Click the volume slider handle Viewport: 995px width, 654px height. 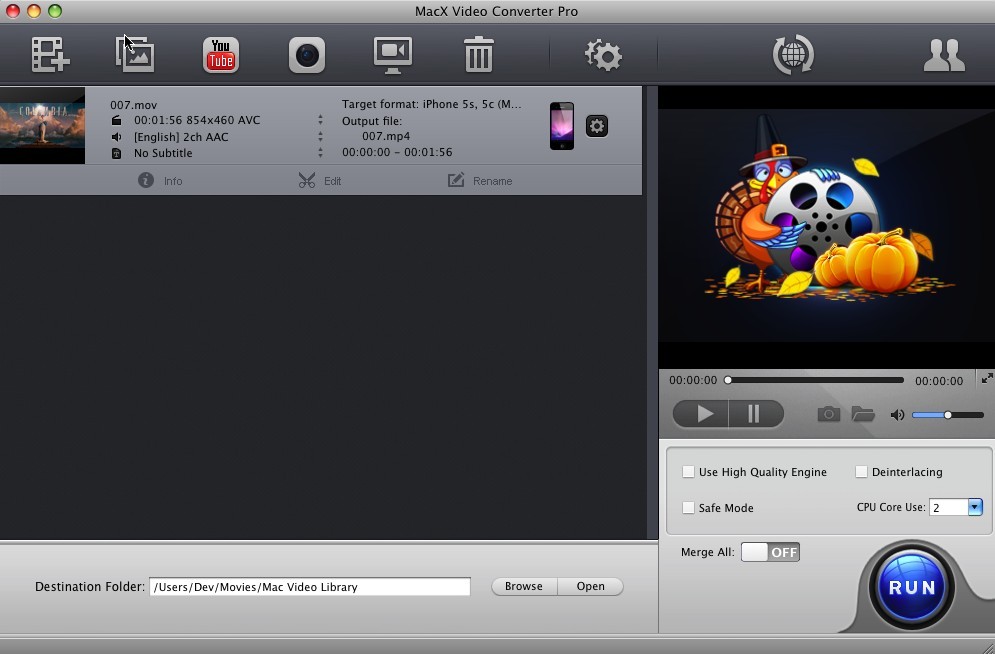coord(947,415)
